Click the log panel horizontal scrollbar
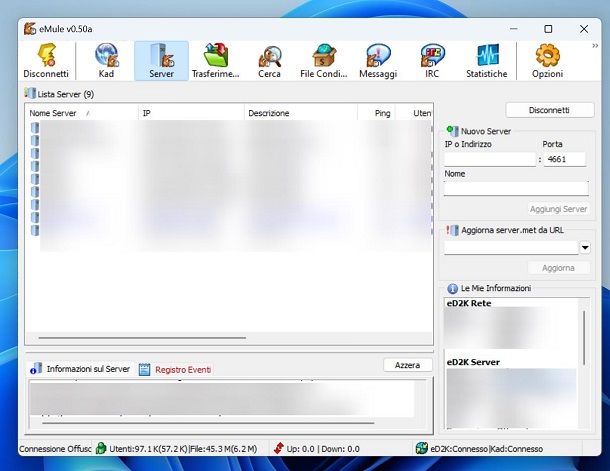The width and height of the screenshot is (610, 471). pos(208,423)
